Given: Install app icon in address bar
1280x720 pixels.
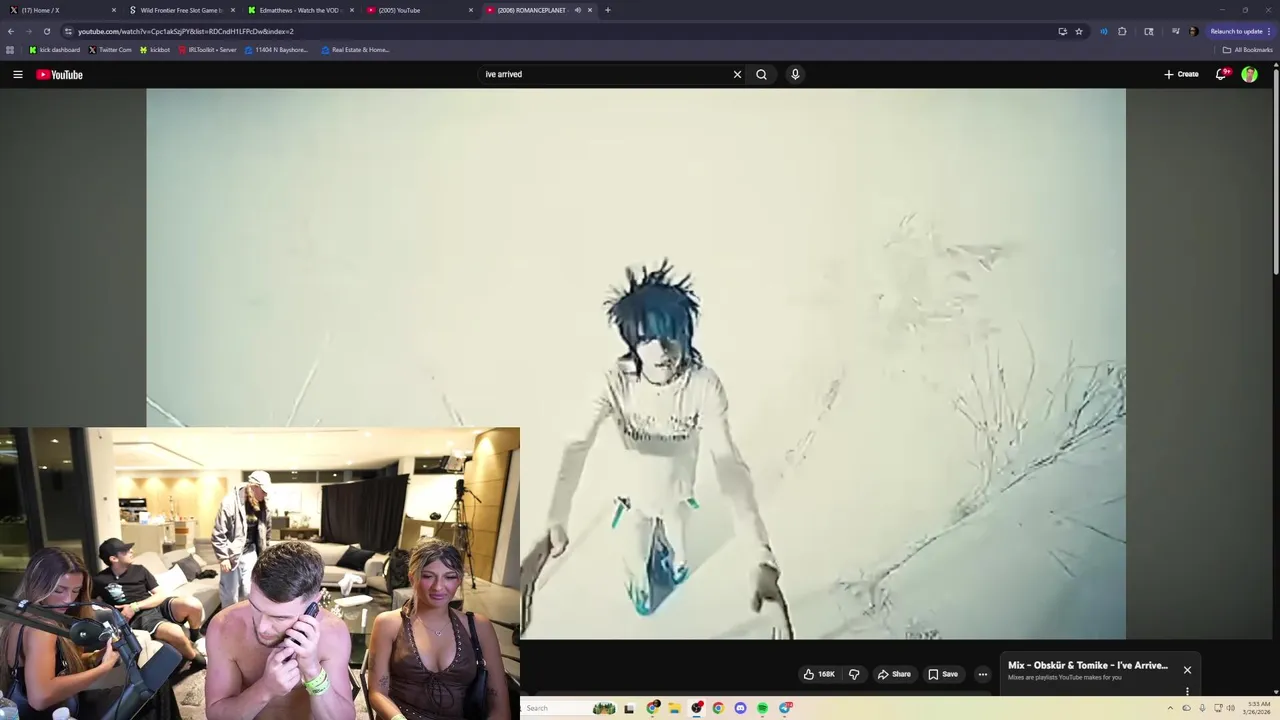Looking at the screenshot, I should (x=1062, y=31).
